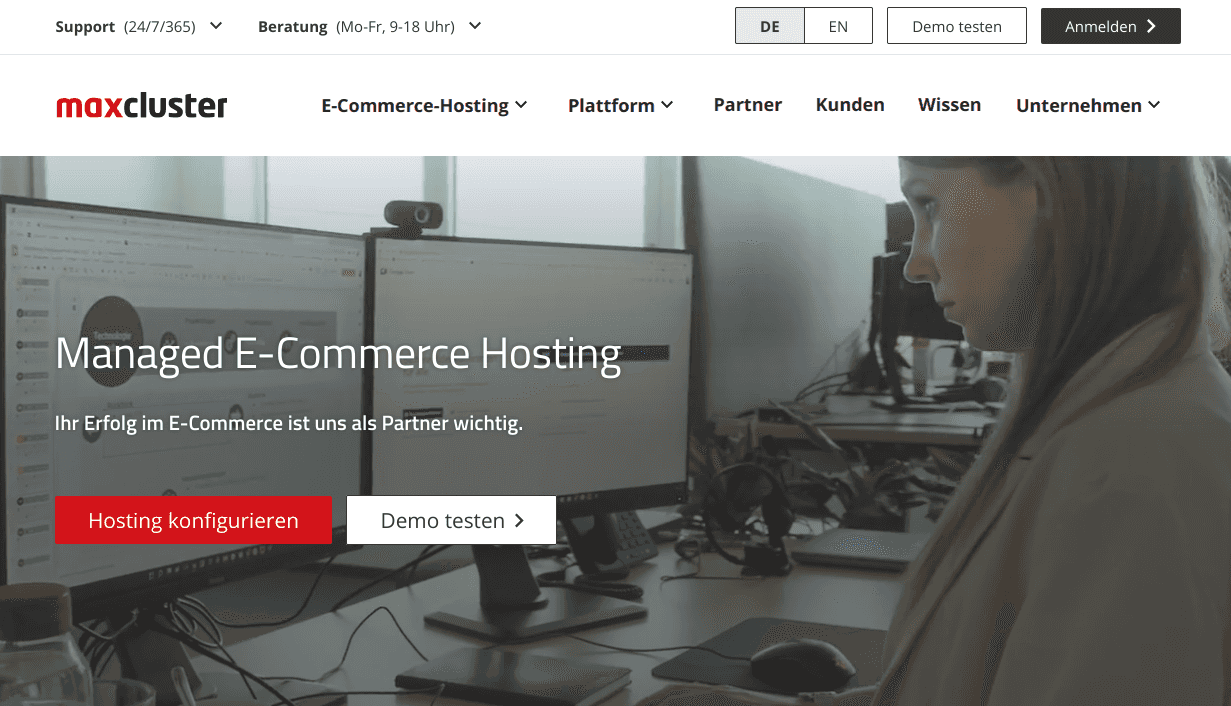Open the Beratung contact dropdown
This screenshot has height=706, width=1231.
point(370,27)
